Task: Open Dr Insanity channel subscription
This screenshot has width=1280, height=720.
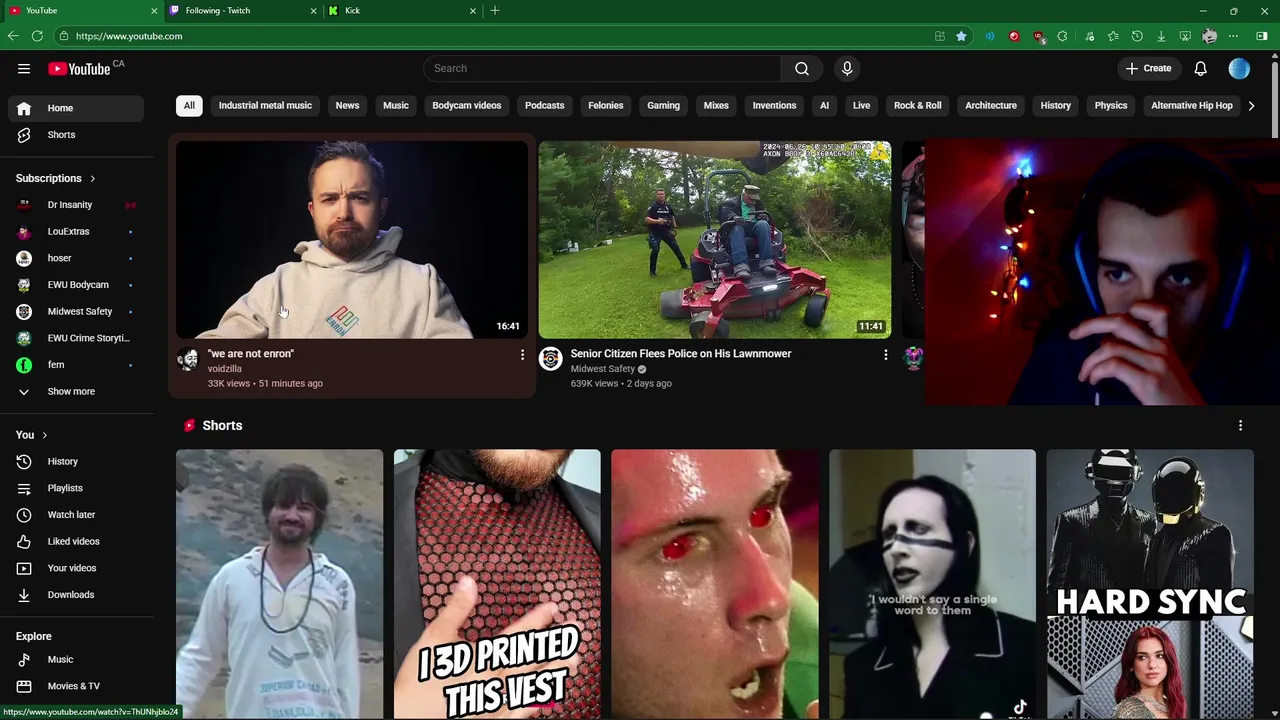Action: pyautogui.click(x=76, y=205)
